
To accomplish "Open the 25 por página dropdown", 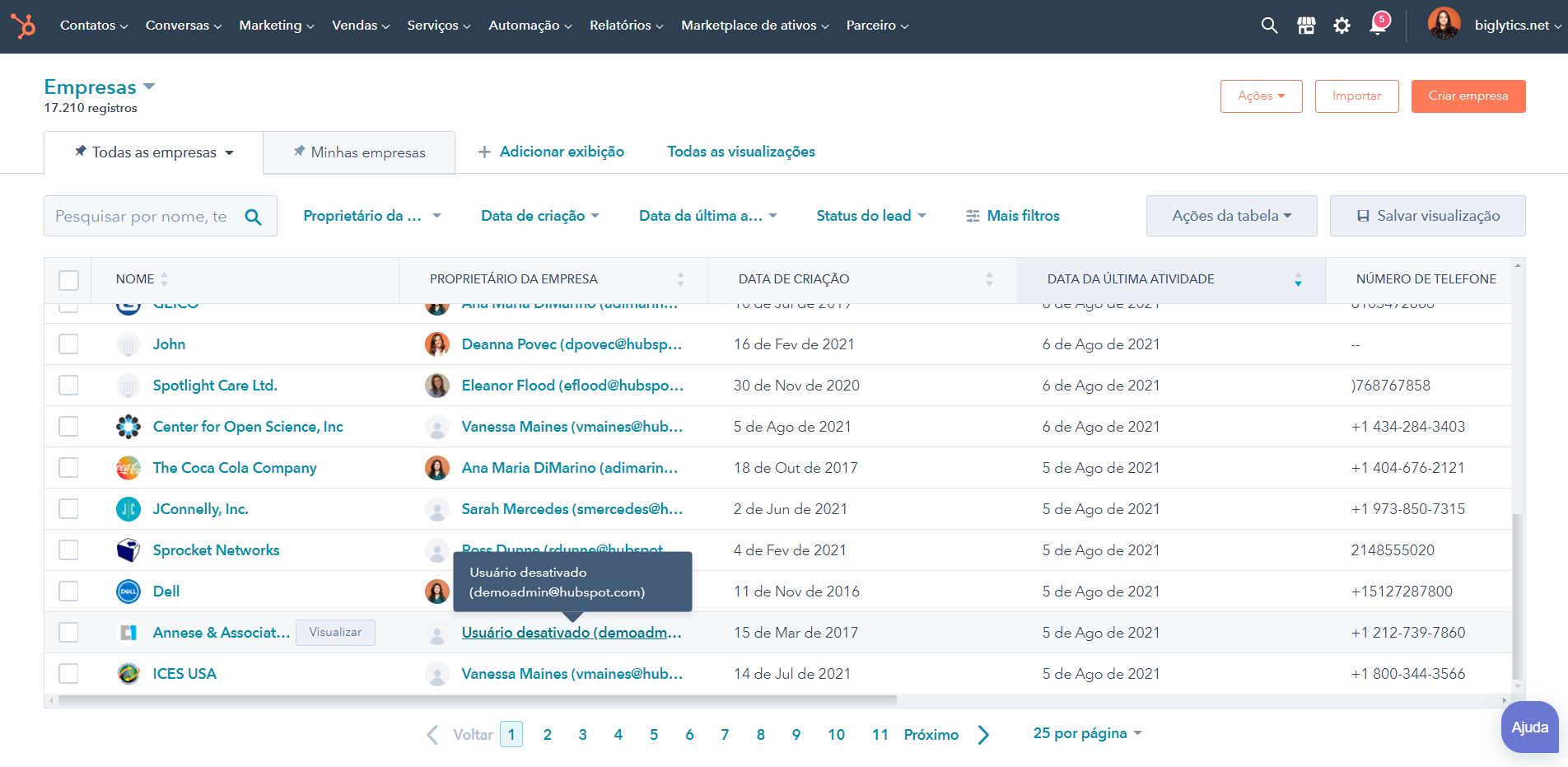I will point(1085,732).
